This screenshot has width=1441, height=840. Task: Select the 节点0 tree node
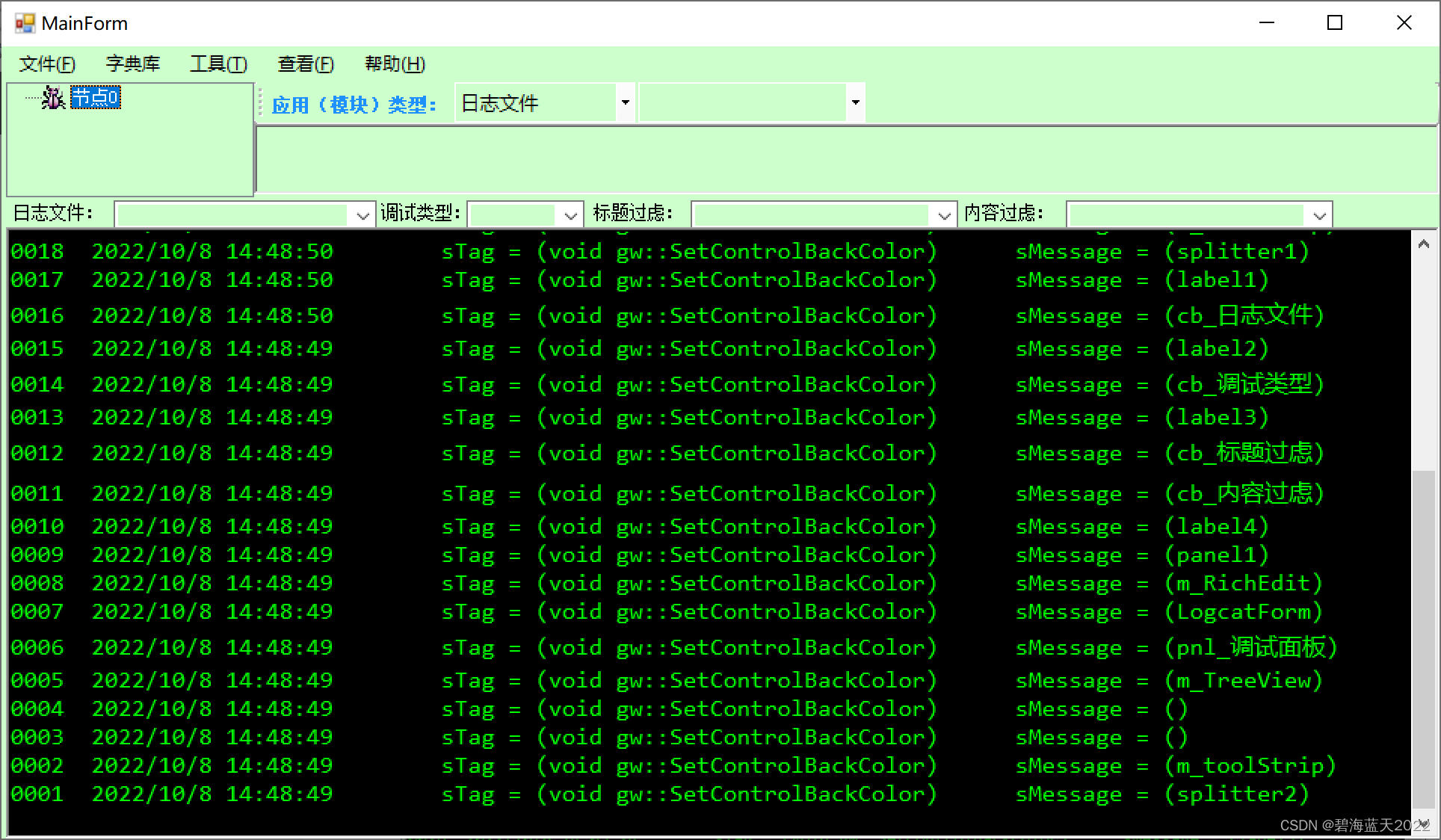pyautogui.click(x=96, y=97)
